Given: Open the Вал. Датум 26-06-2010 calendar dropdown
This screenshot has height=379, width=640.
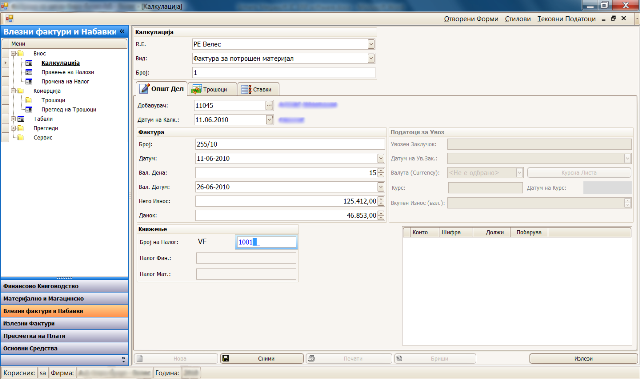Looking at the screenshot, I should [380, 187].
